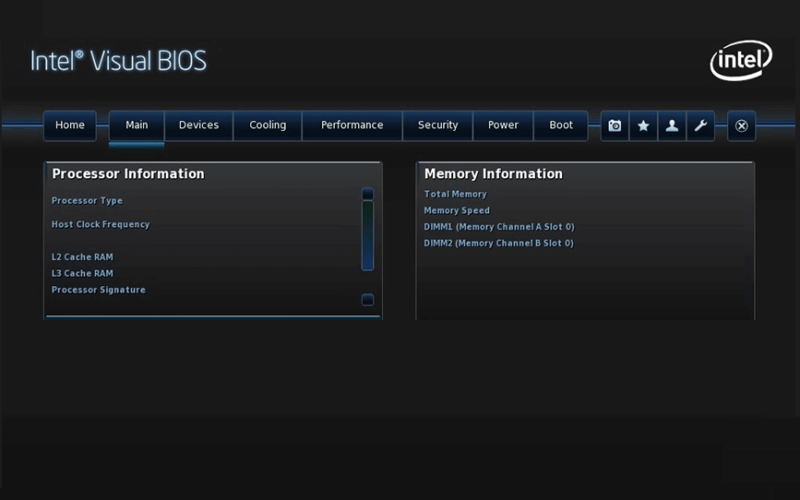This screenshot has height=500, width=800.
Task: Take a screenshot with the camera icon
Action: [x=615, y=126]
